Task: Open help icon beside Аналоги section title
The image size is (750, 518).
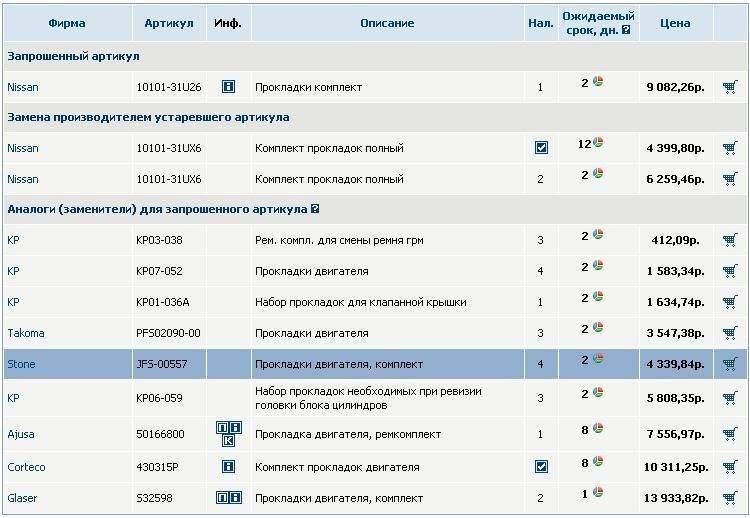Action: [315, 209]
